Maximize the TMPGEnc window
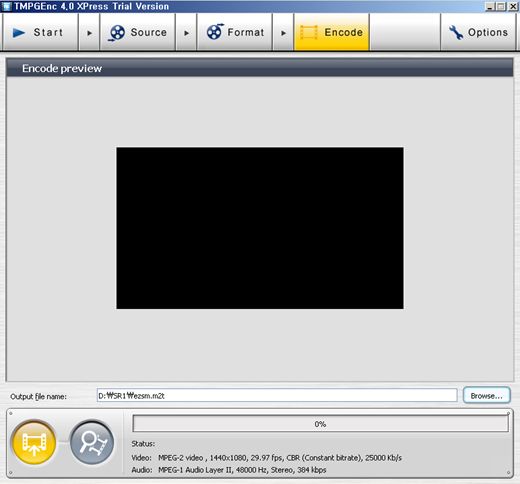This screenshot has height=484, width=520. 501,6
